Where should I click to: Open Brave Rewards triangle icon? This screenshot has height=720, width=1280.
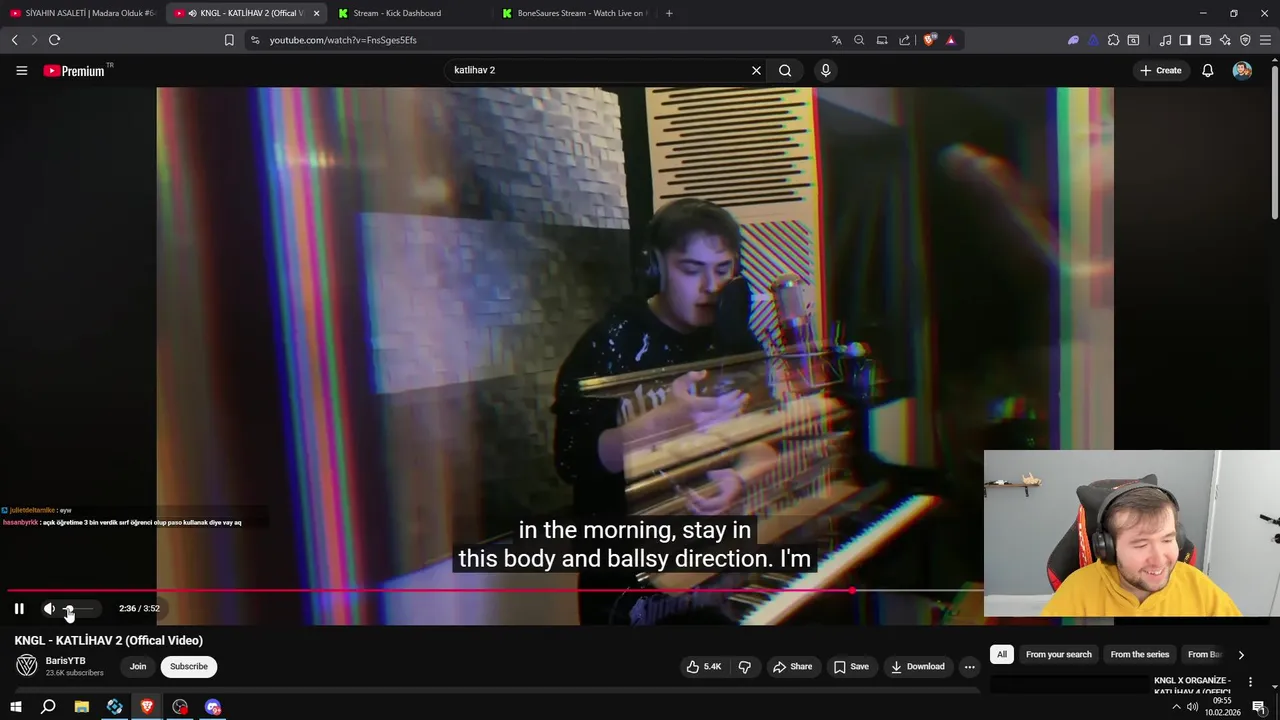pyautogui.click(x=950, y=40)
